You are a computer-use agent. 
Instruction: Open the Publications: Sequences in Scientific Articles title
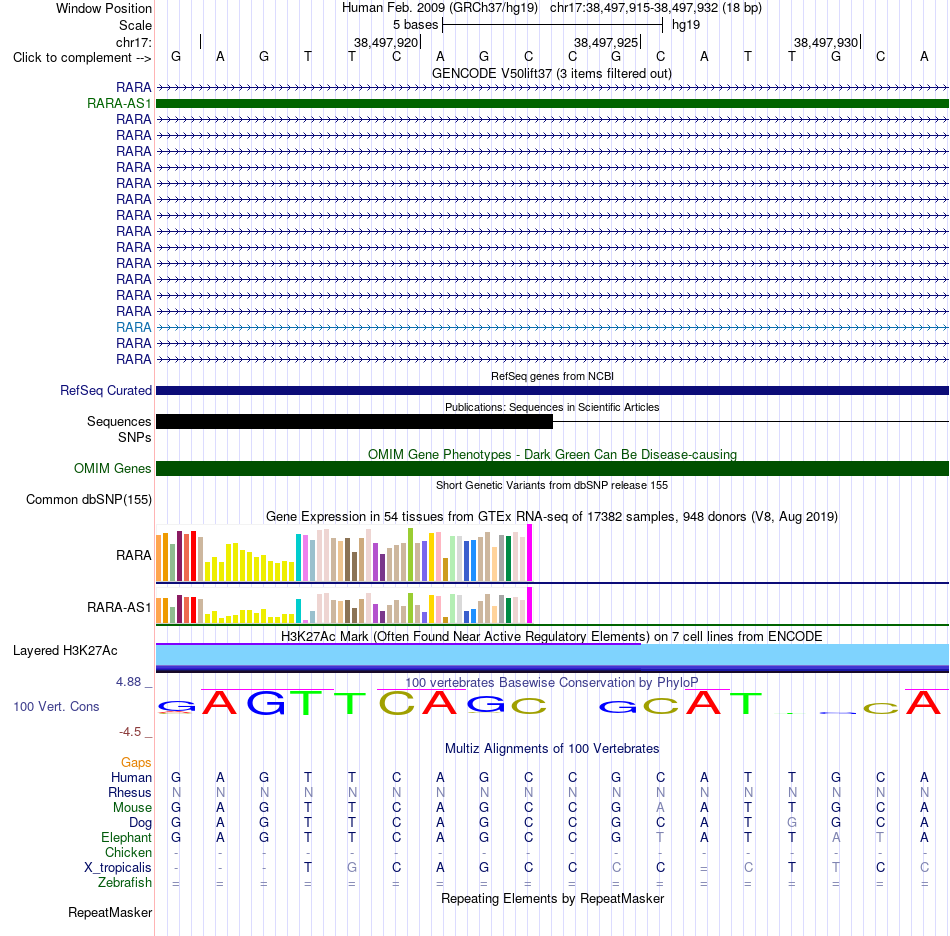tap(552, 407)
